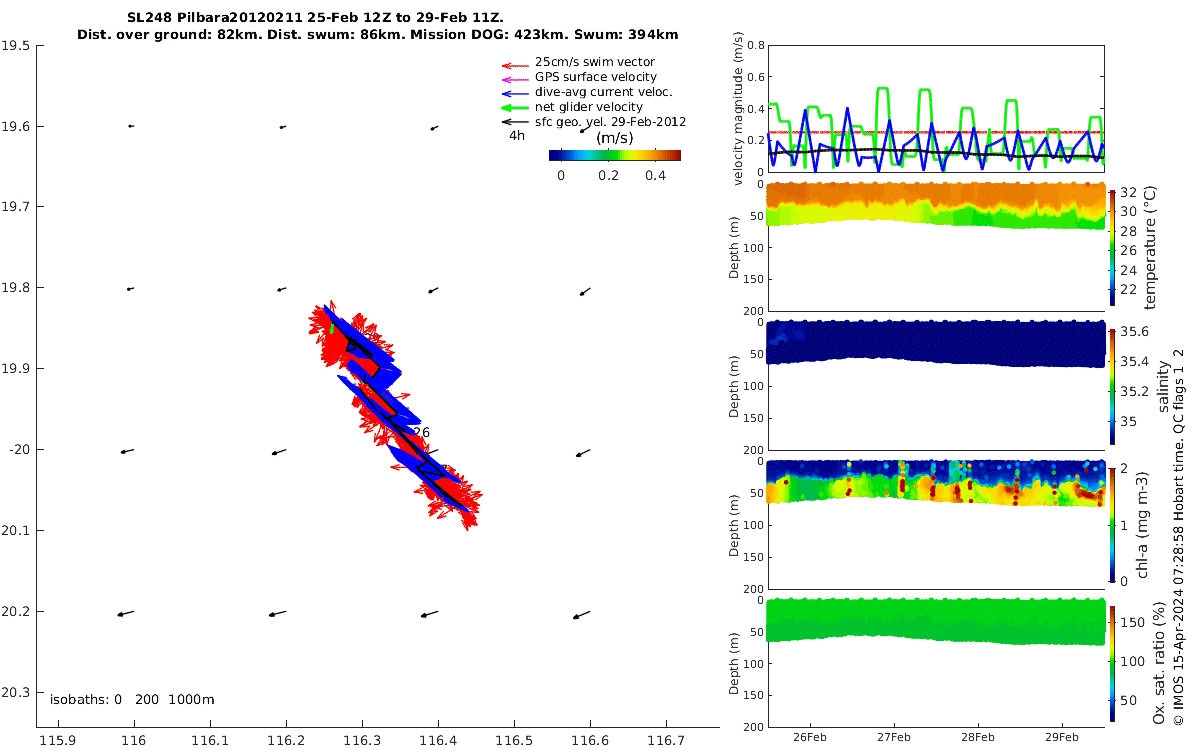Click the 'Depth (m)' label of salinity panel
Image resolution: width=1200 pixels, height=750 pixels.
pyautogui.click(x=735, y=385)
